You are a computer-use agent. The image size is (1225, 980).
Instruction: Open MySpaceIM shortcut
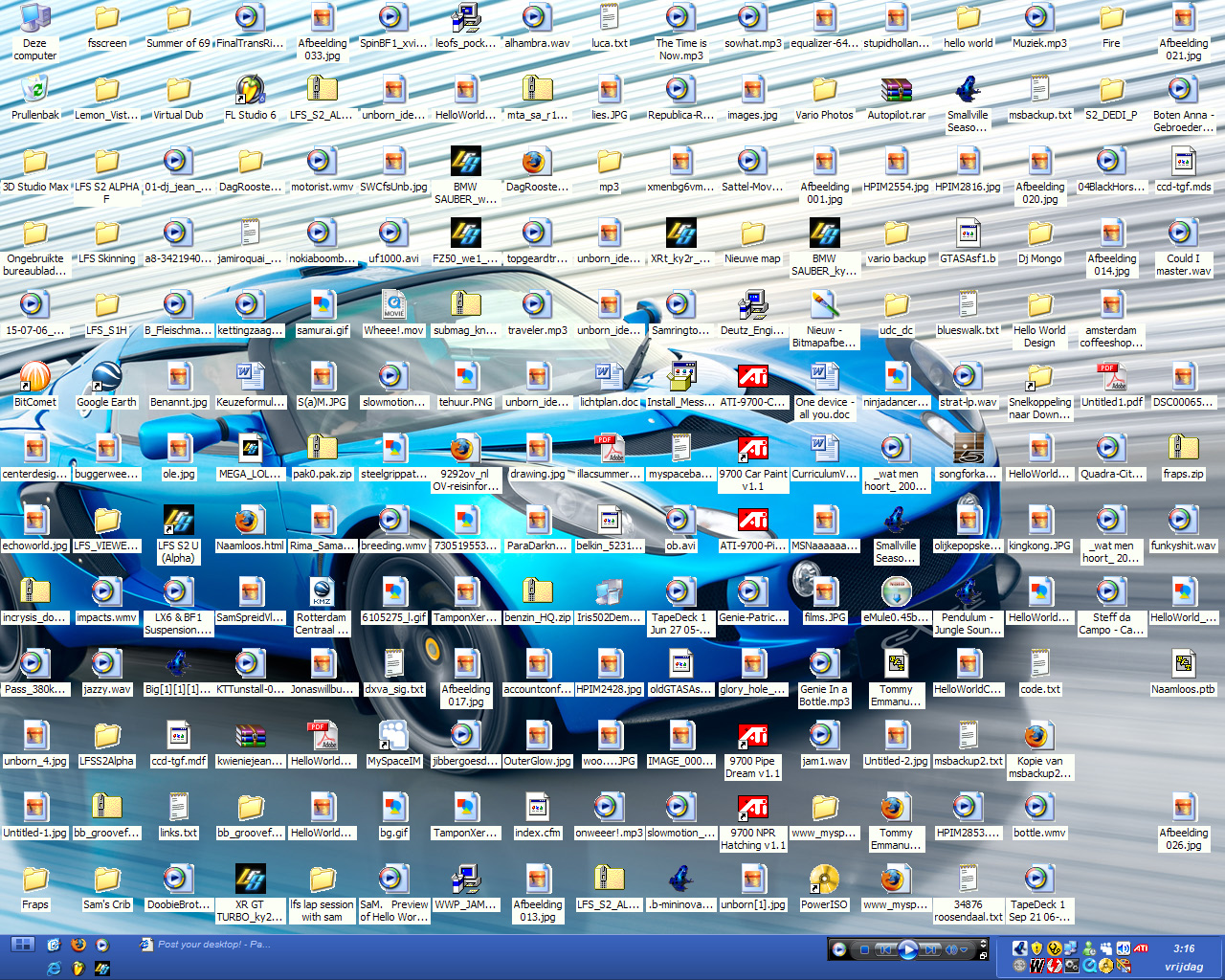coord(393,744)
